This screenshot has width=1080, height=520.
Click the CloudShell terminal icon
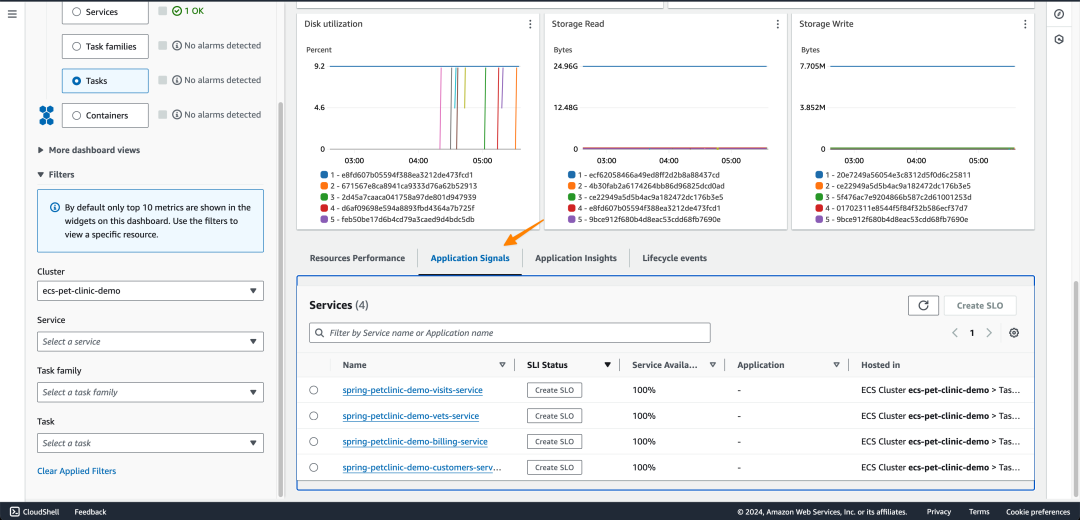tap(14, 512)
